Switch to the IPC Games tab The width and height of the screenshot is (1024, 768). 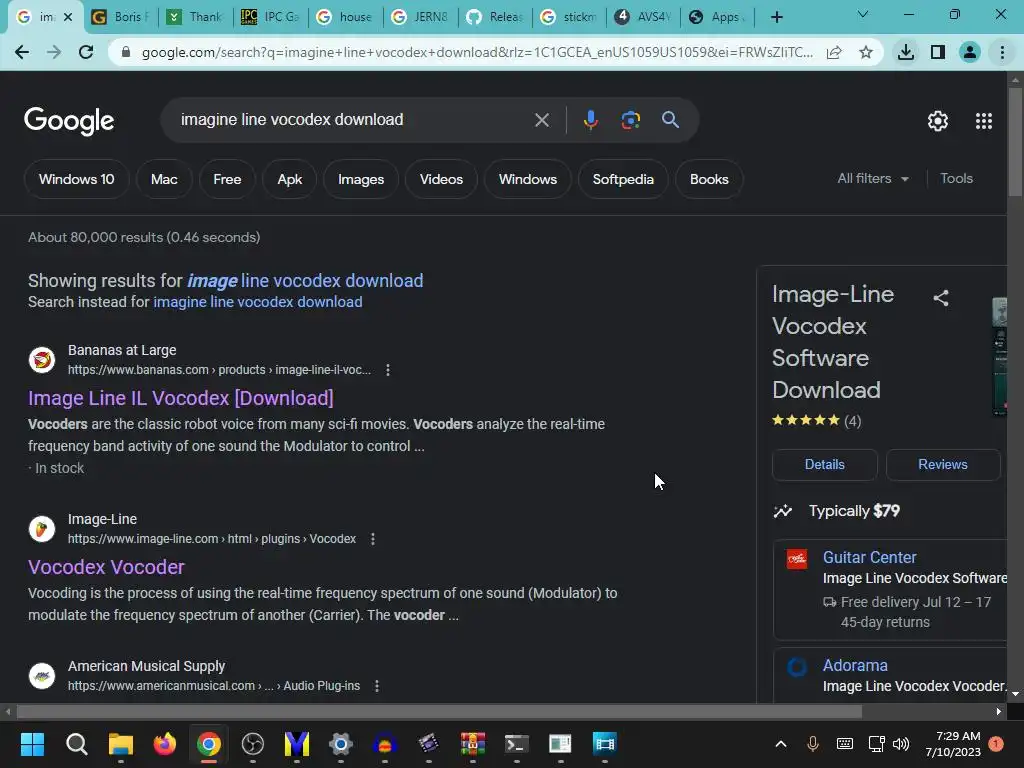tap(270, 17)
